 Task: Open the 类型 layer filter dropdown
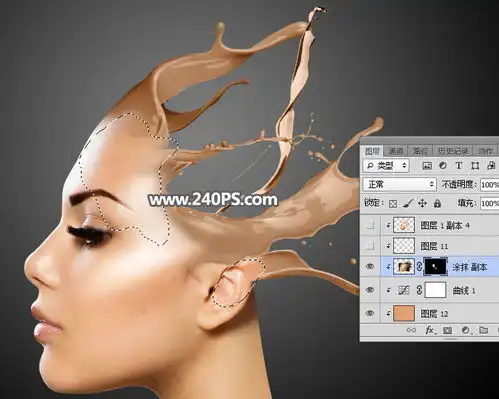coord(386,165)
